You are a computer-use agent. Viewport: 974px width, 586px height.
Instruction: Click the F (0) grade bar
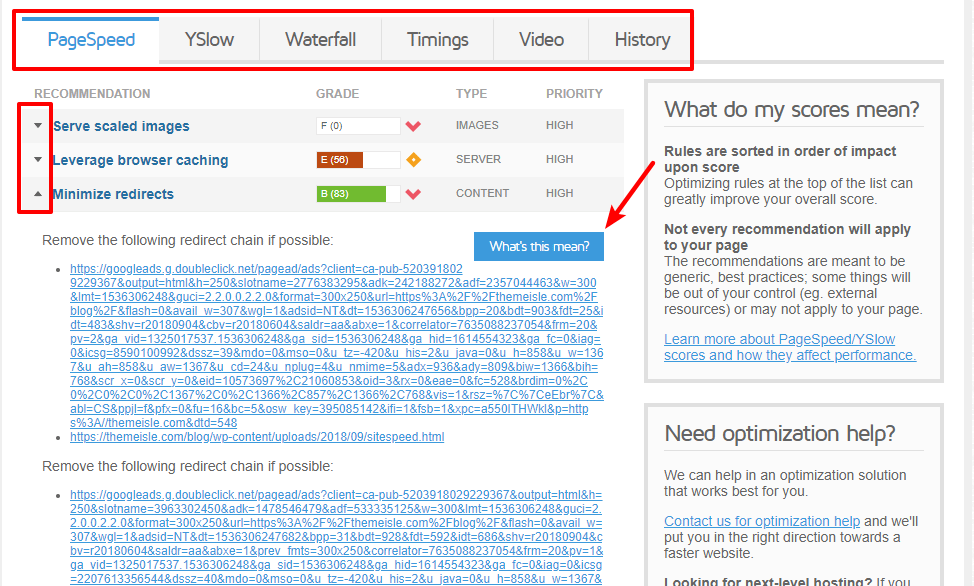[x=358, y=126]
